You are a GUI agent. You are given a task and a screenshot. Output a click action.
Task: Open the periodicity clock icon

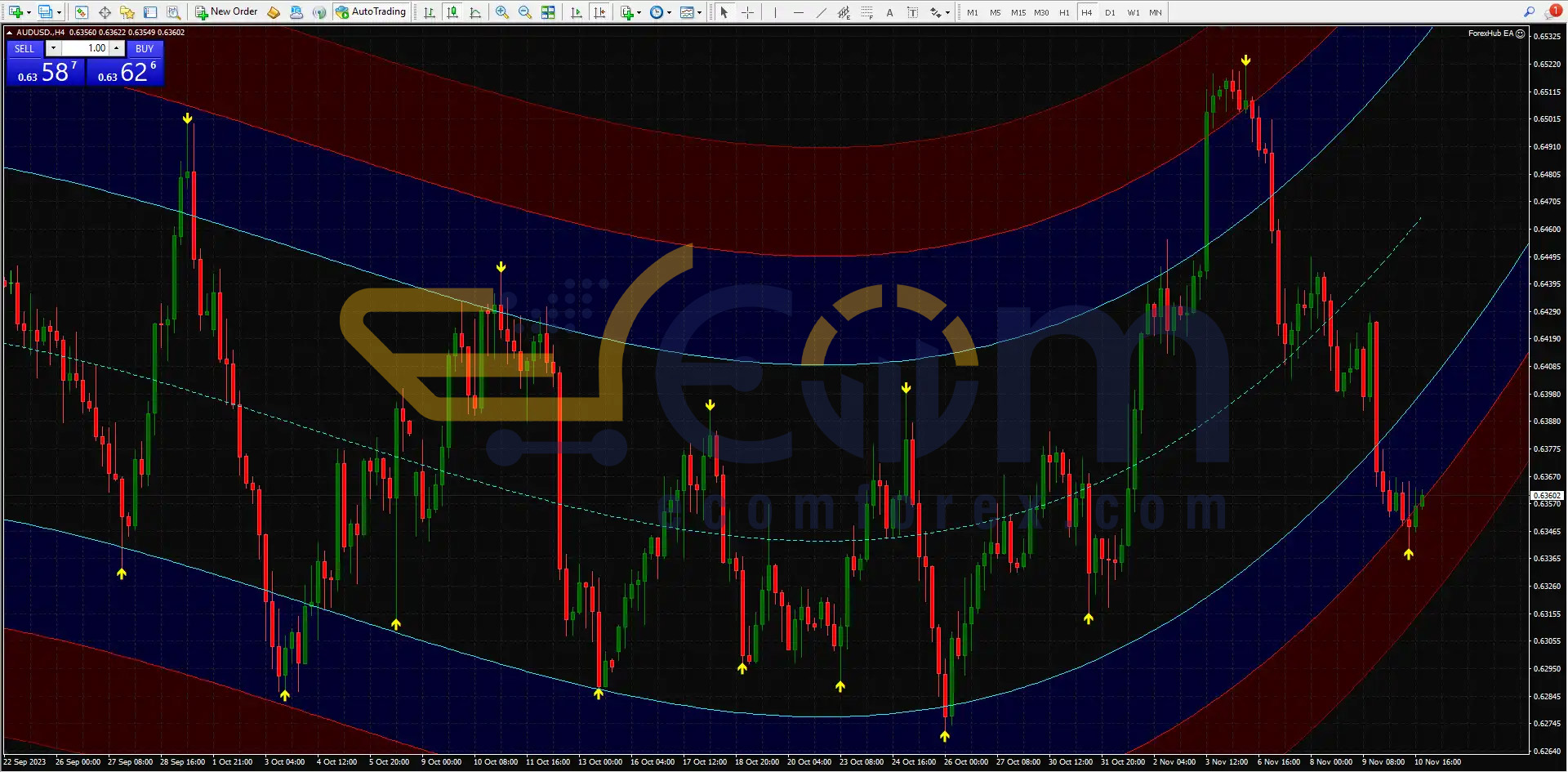(657, 12)
